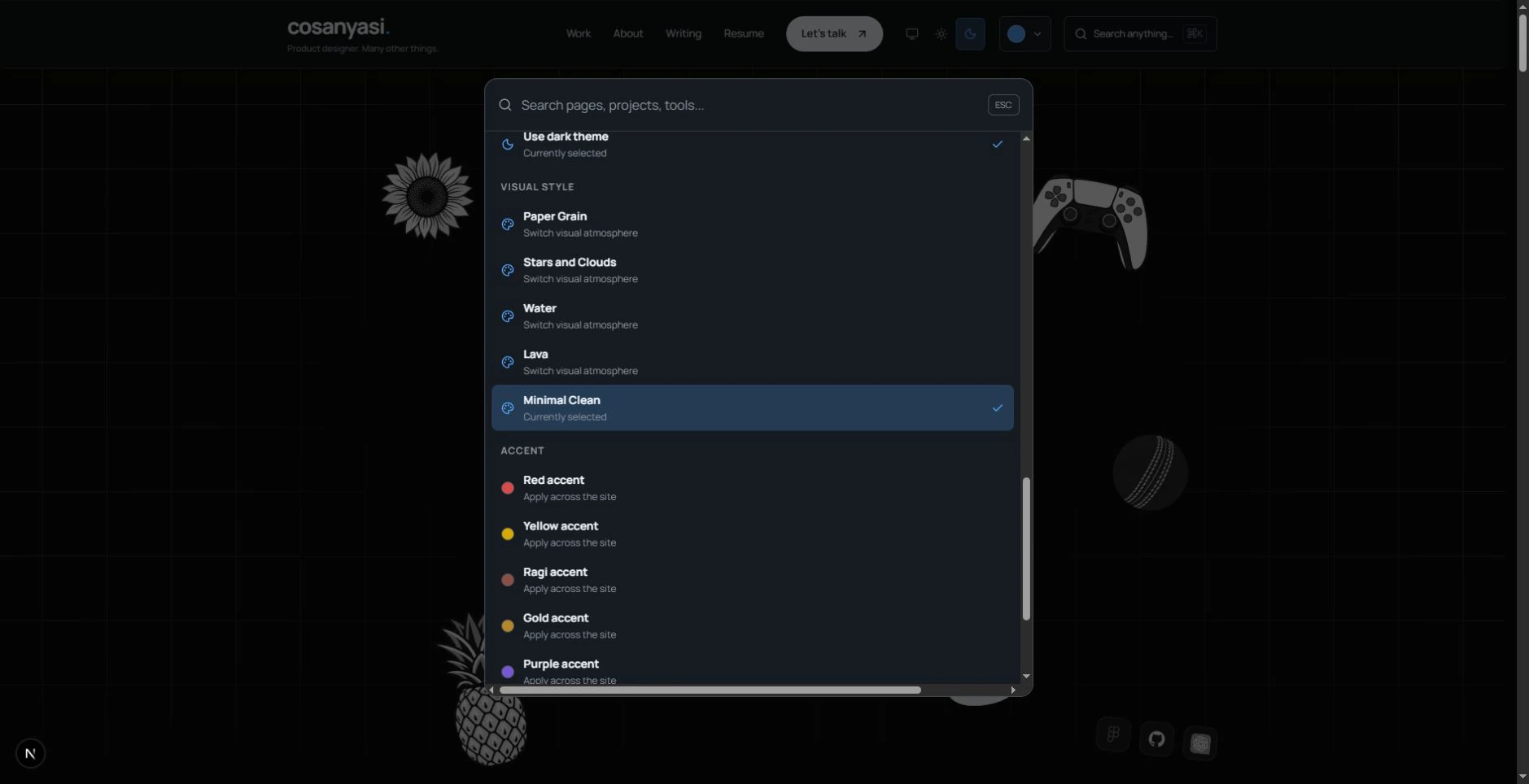Viewport: 1529px width, 784px height.
Task: Choose the Stars and Clouds style
Action: (x=752, y=270)
